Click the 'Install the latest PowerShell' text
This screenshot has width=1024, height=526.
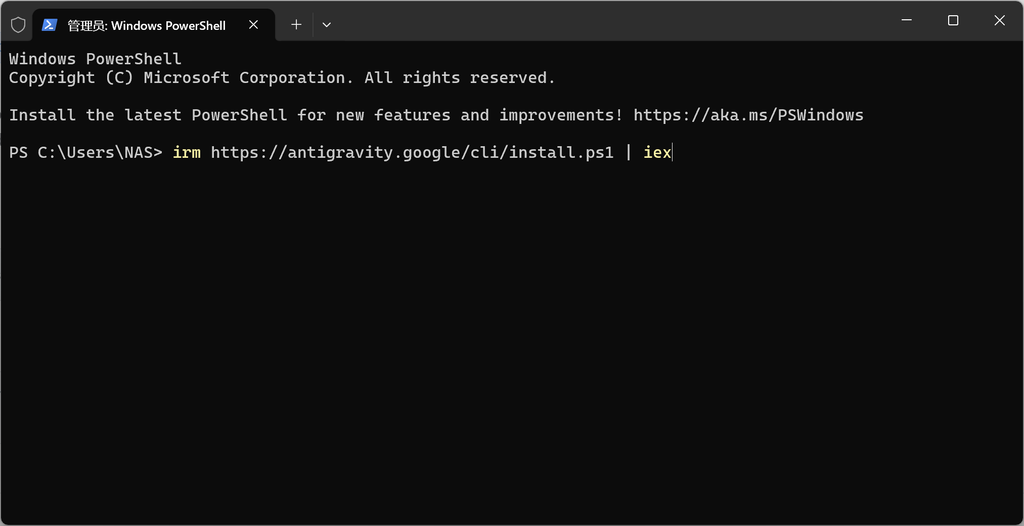148,116
